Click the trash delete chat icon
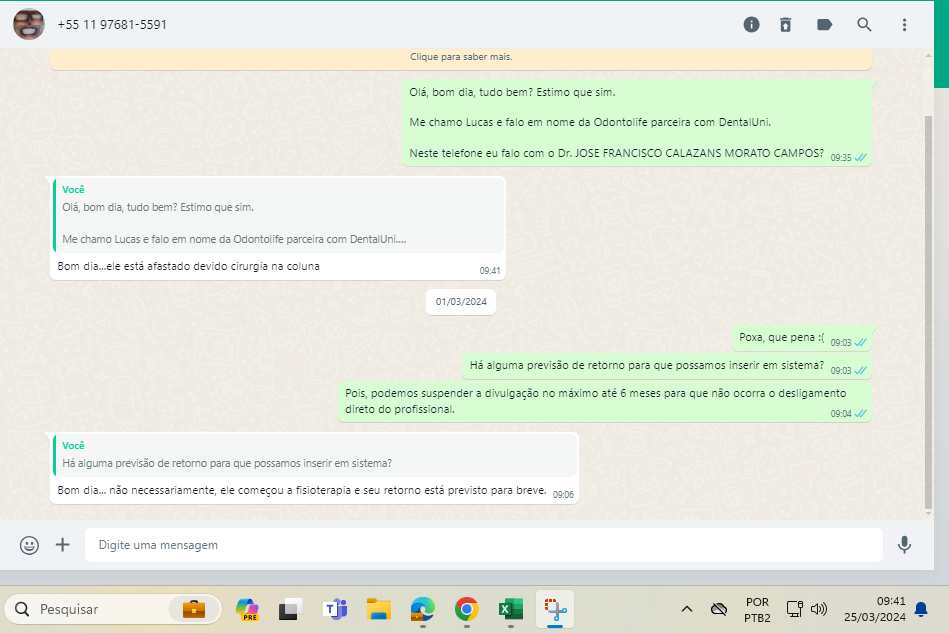The height and width of the screenshot is (633, 949). pyautogui.click(x=786, y=25)
